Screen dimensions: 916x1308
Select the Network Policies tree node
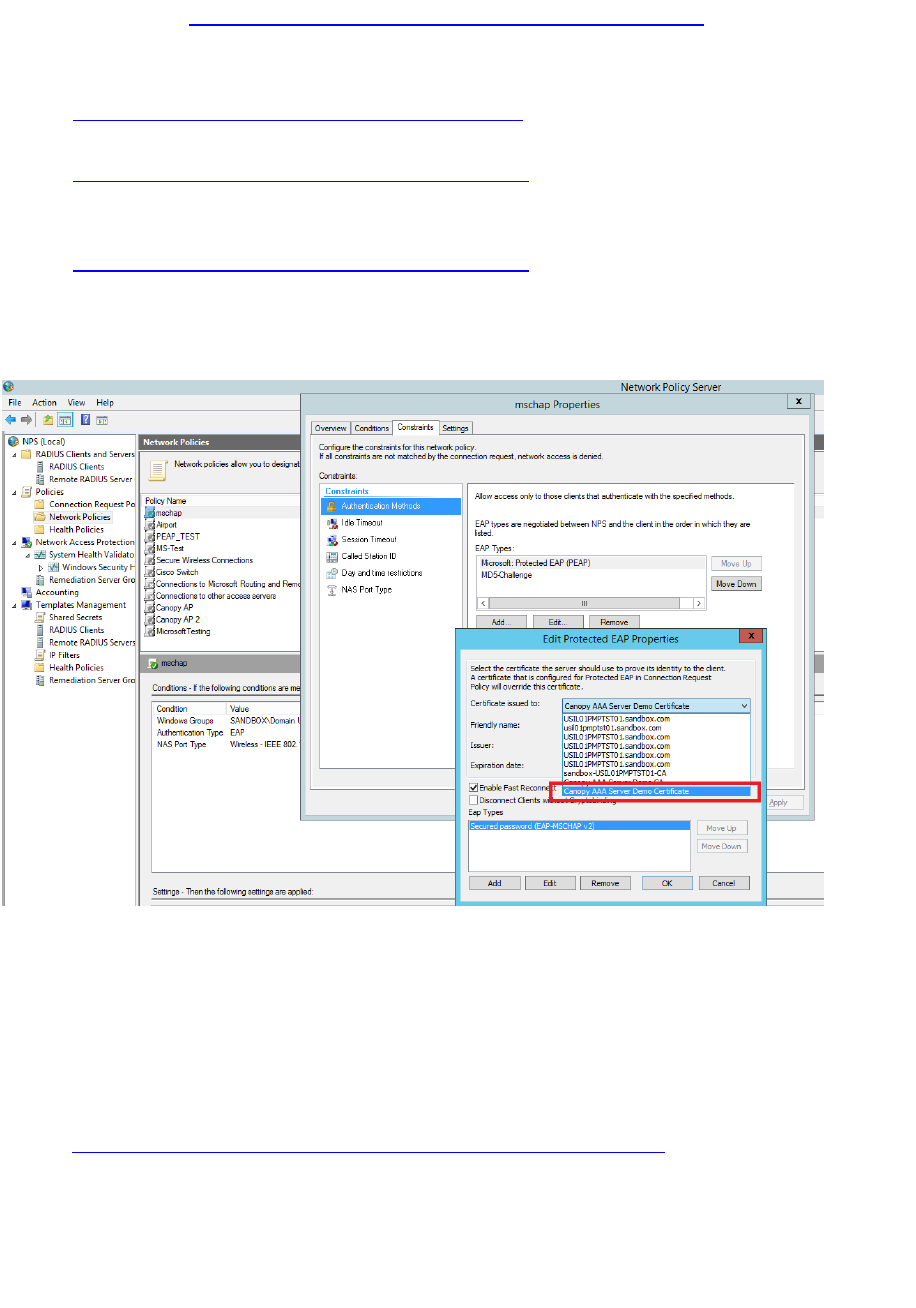(80, 517)
